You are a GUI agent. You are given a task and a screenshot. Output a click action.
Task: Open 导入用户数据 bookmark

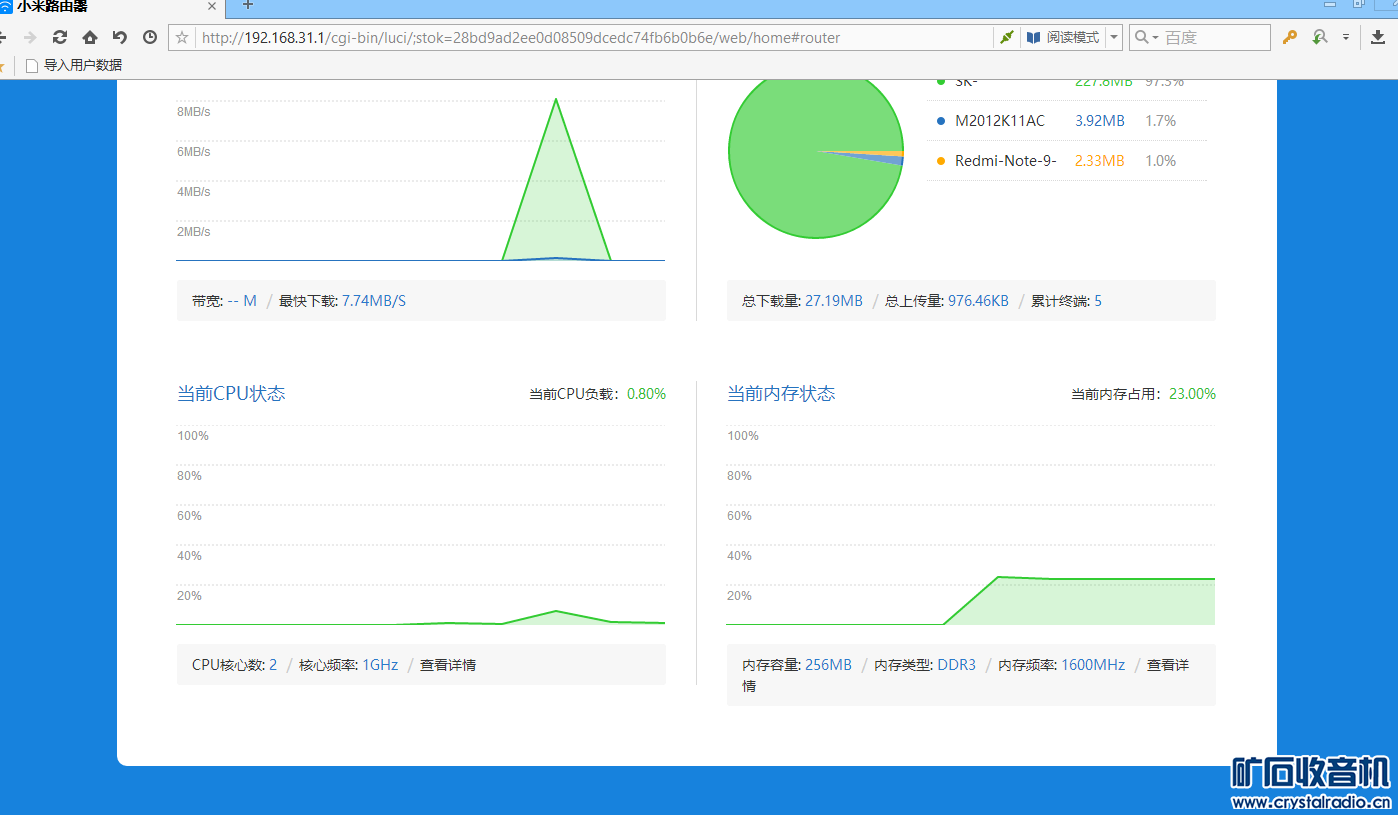point(74,65)
